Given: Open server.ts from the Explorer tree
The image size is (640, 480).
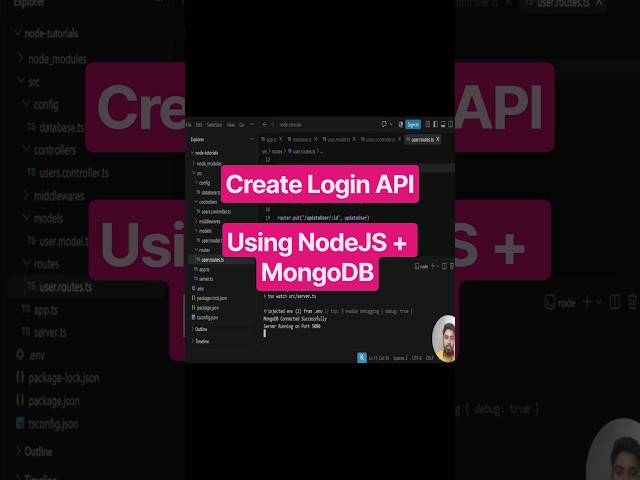Looking at the screenshot, I should click(x=203, y=279).
